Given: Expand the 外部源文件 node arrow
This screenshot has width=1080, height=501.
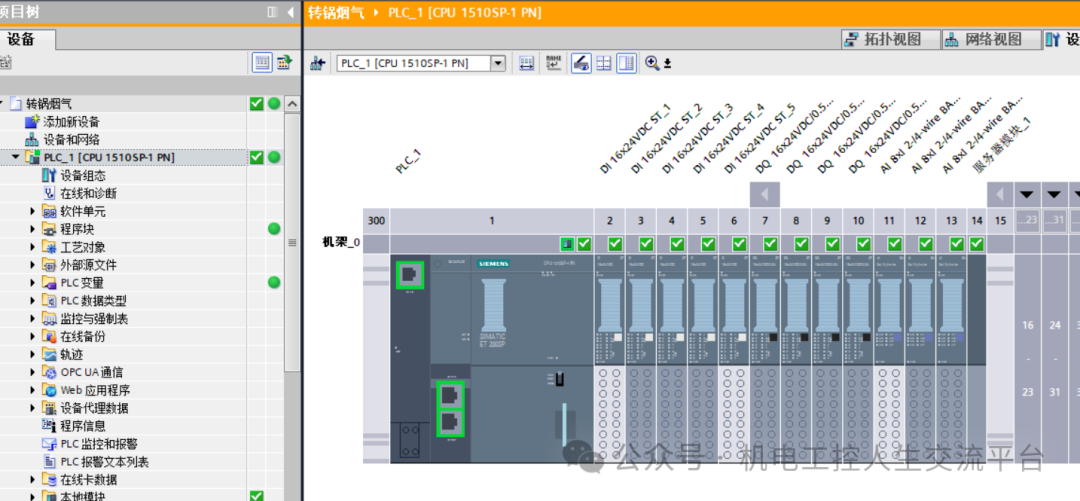Looking at the screenshot, I should point(32,265).
